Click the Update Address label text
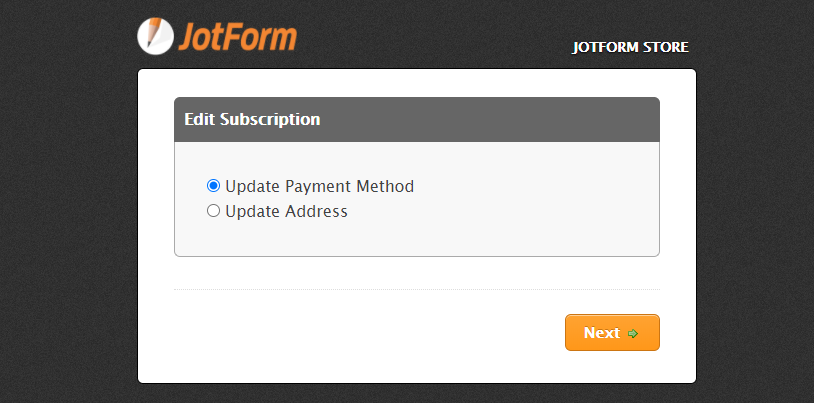This screenshot has width=814, height=403. tap(286, 211)
